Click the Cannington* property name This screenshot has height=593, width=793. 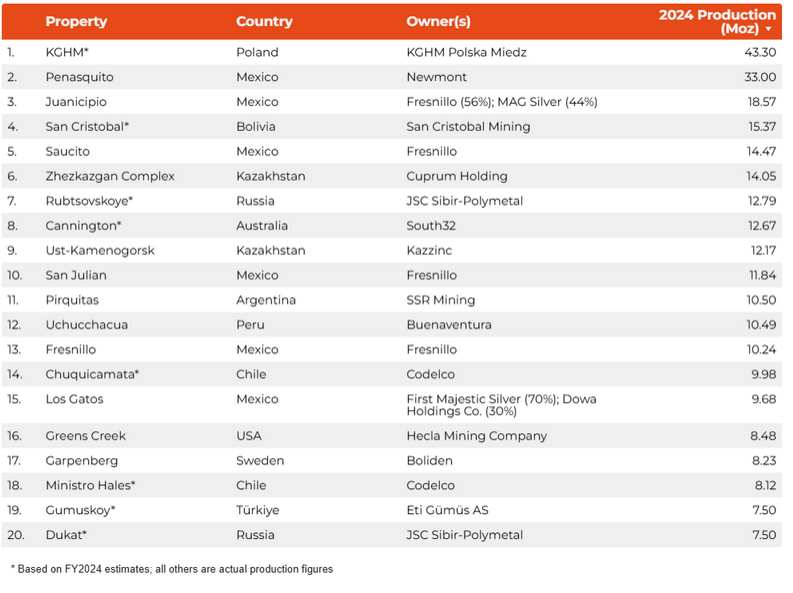[x=83, y=226]
